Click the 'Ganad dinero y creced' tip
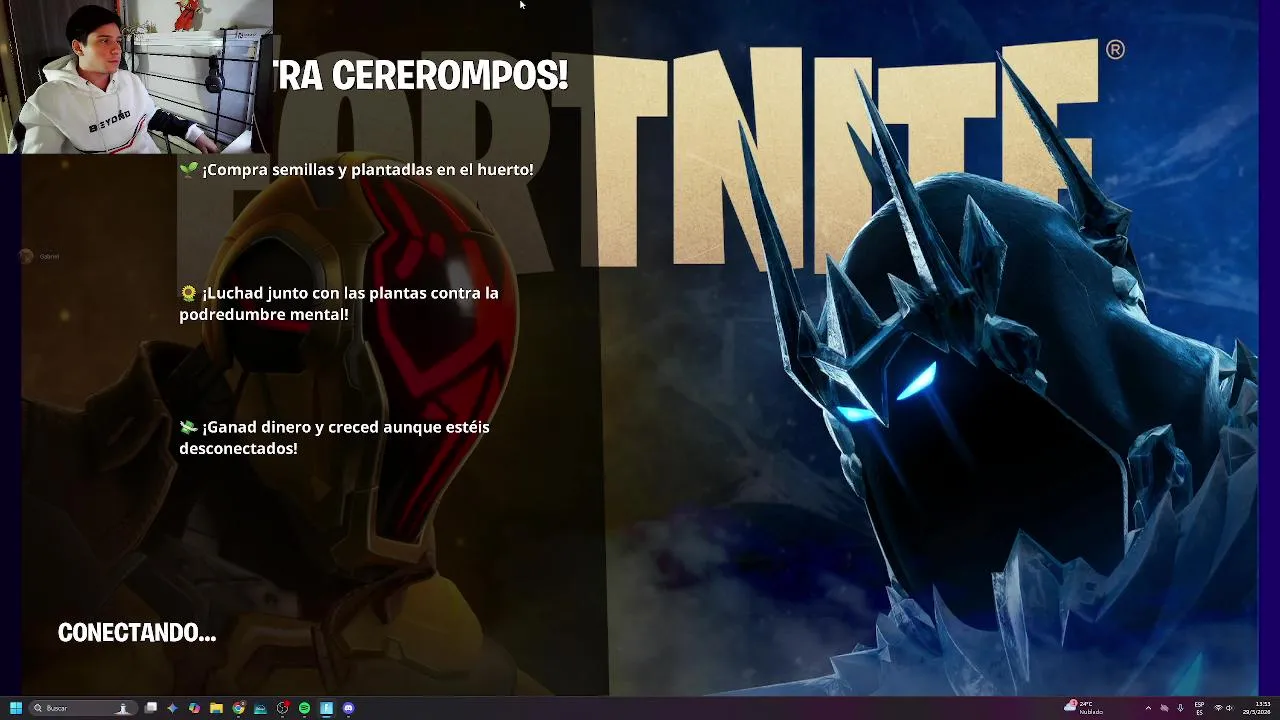The height and width of the screenshot is (720, 1280). [x=334, y=437]
